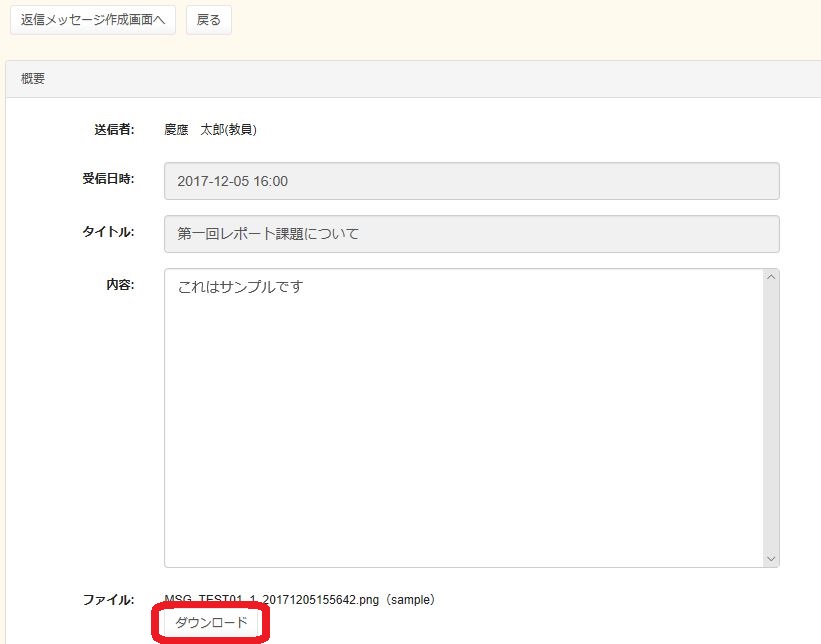Click the 受信日時 field showing 2017-12-05 16:00
The height and width of the screenshot is (644, 821).
coord(471,181)
